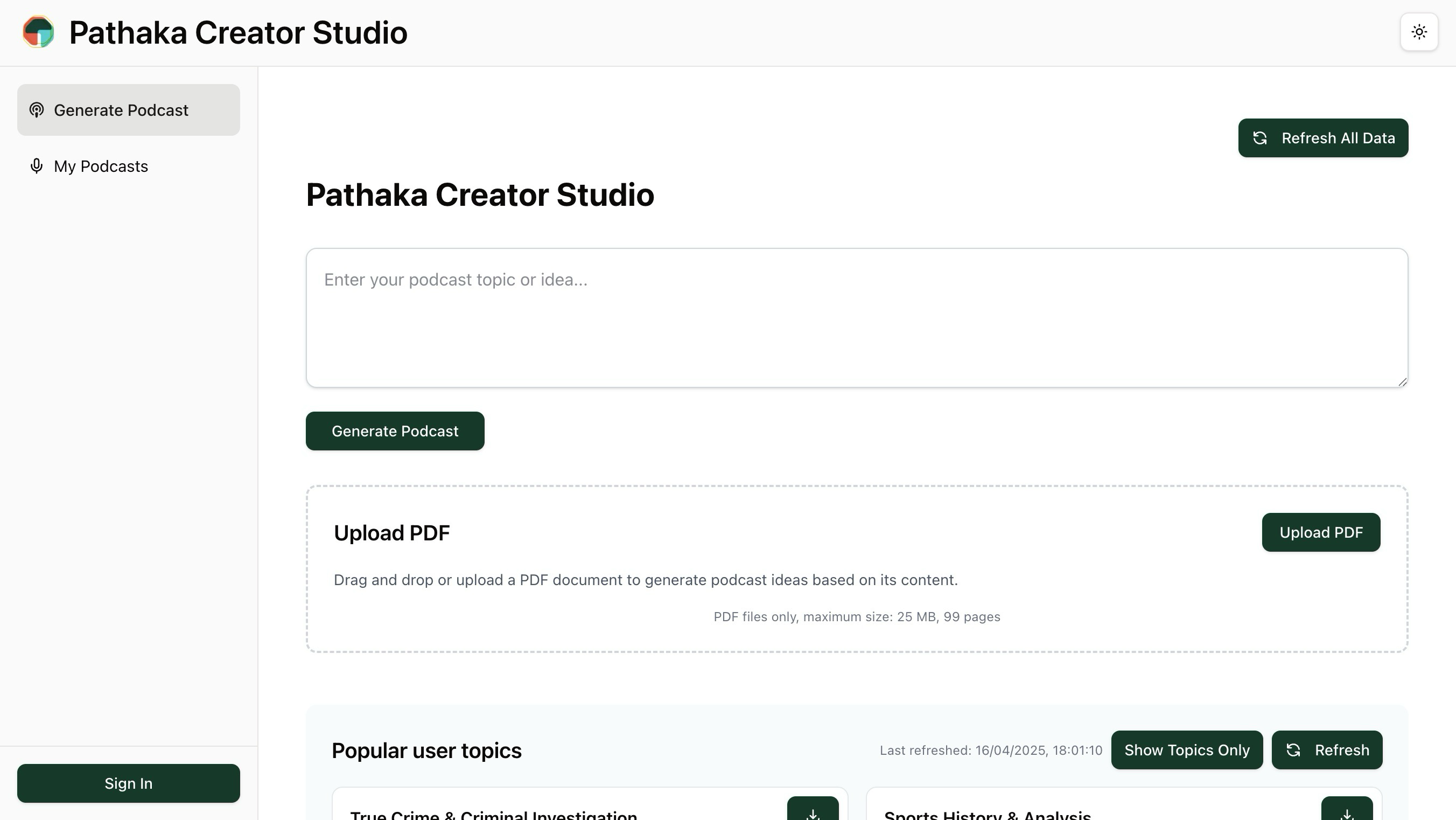This screenshot has height=820, width=1456.
Task: Click the podcast icon in the sidebar
Action: click(x=37, y=110)
